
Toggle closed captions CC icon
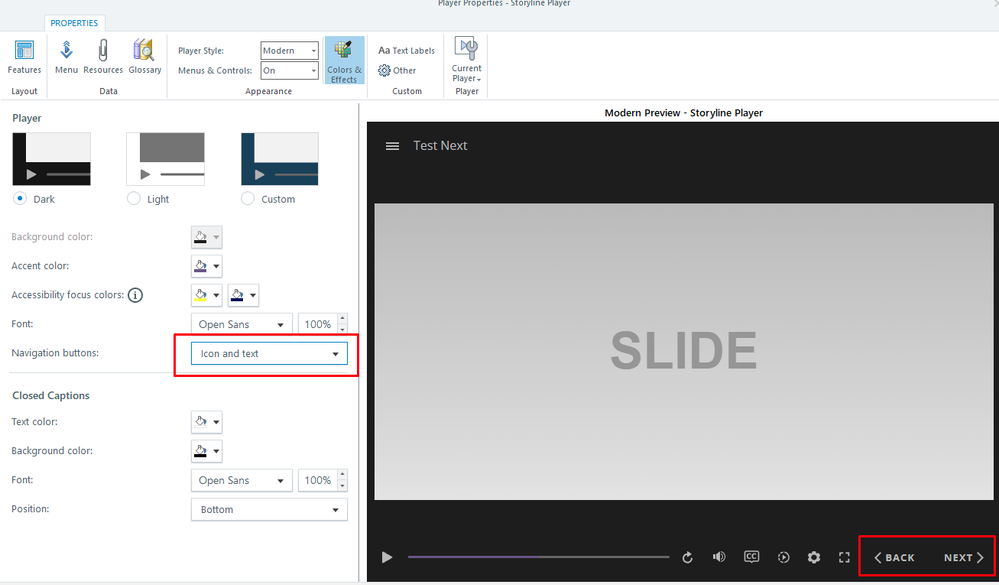pos(752,557)
